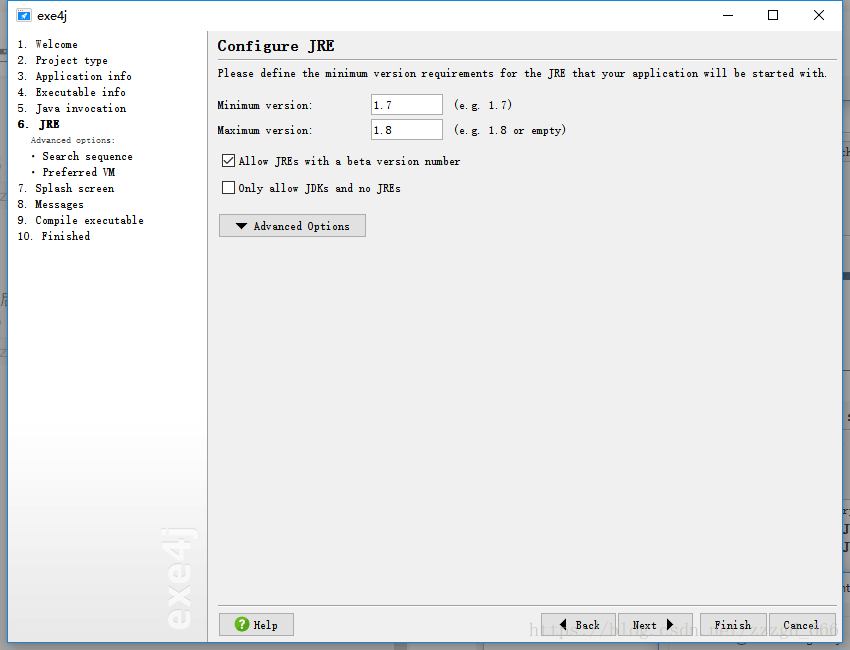Enable Only allow JDKs and no JREs

coord(228,188)
